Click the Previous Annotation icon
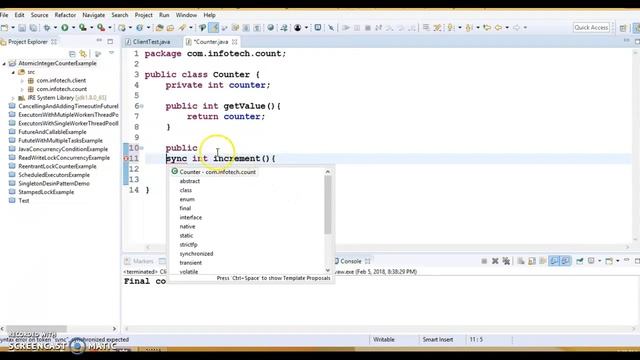This screenshot has height=360, width=640. [469, 28]
